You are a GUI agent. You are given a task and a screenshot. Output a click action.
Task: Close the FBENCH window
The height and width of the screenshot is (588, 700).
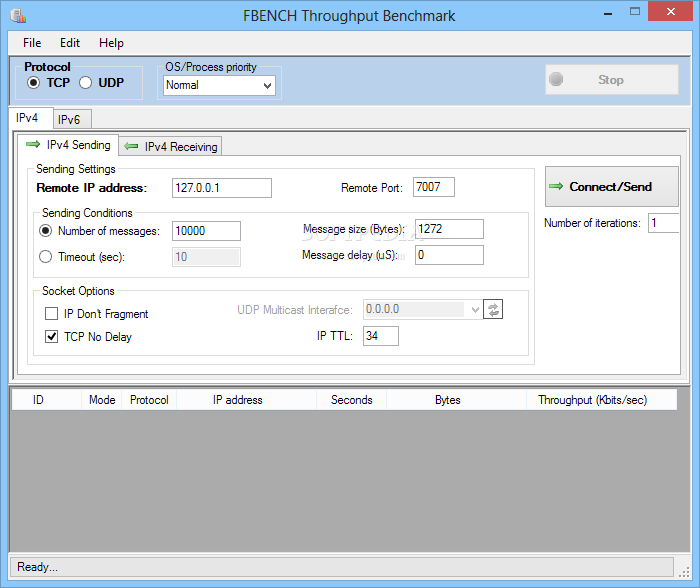(670, 12)
